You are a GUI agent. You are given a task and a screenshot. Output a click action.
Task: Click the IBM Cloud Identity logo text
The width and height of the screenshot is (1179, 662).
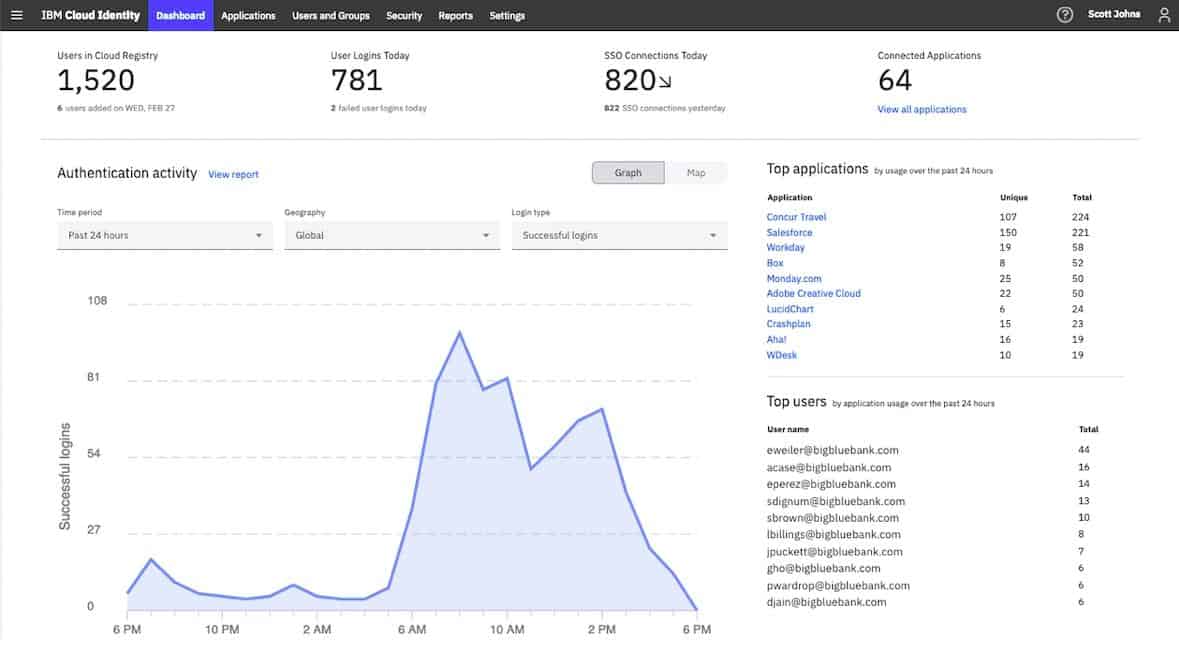pos(90,15)
